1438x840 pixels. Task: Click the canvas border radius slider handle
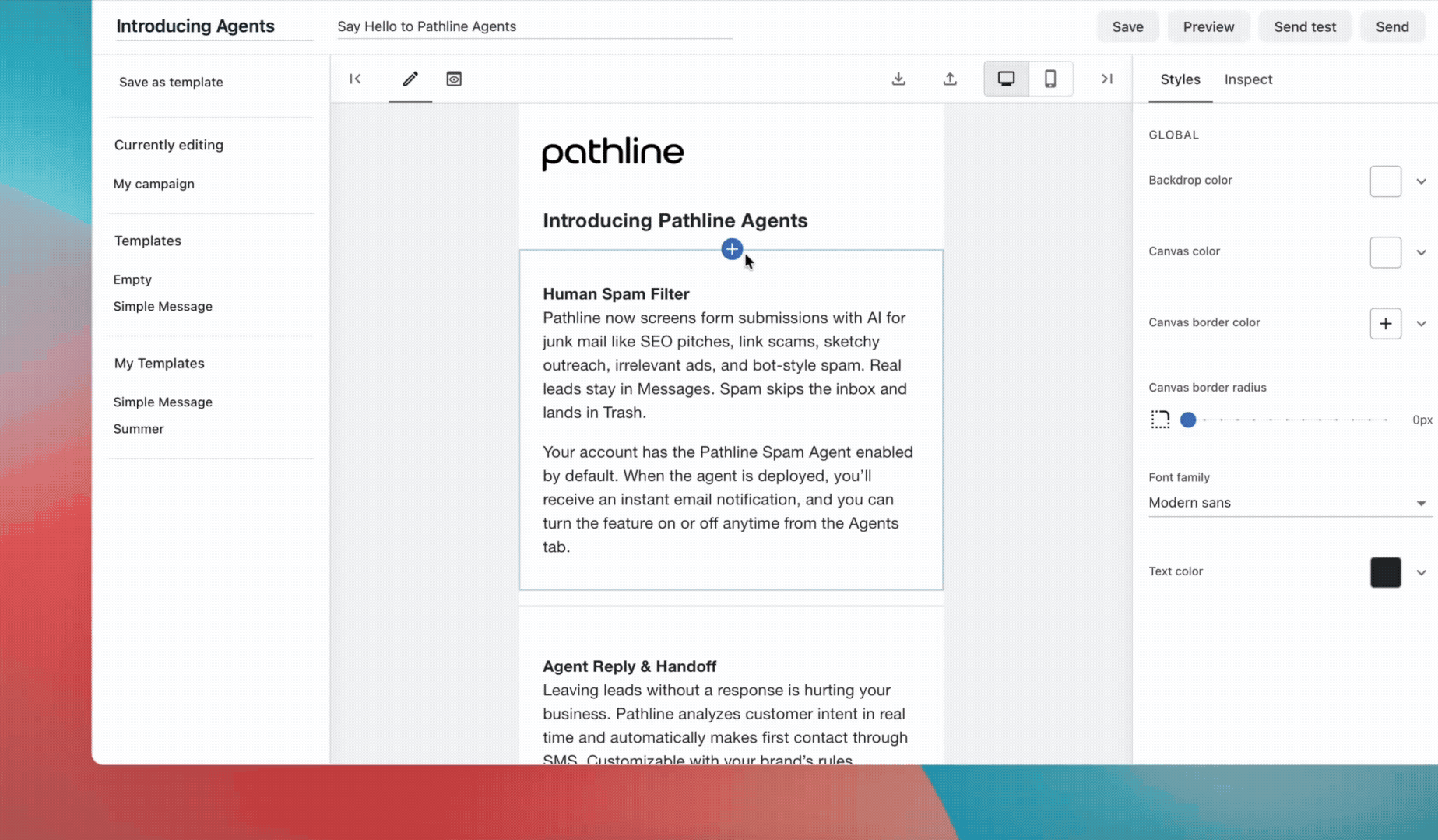1187,420
